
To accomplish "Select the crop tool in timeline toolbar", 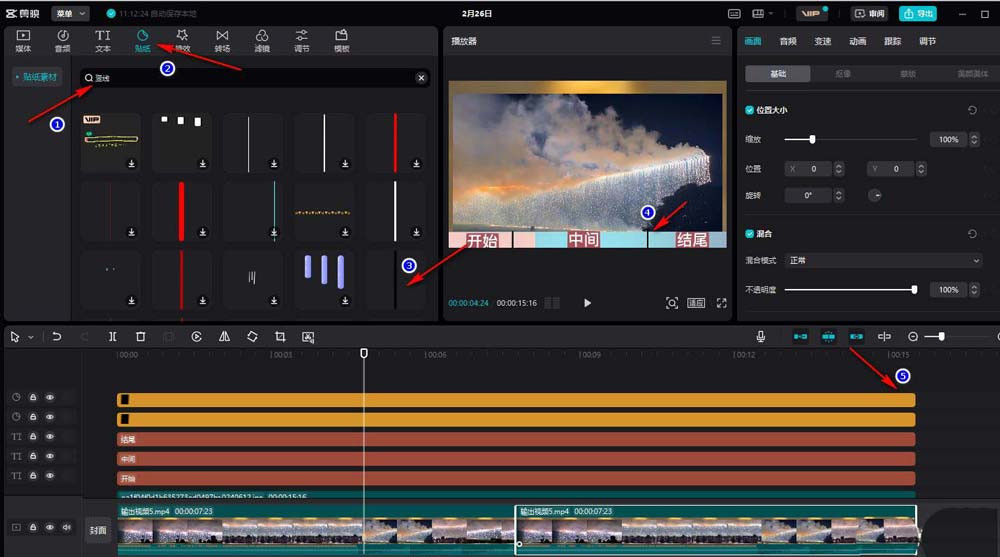I will 280,337.
